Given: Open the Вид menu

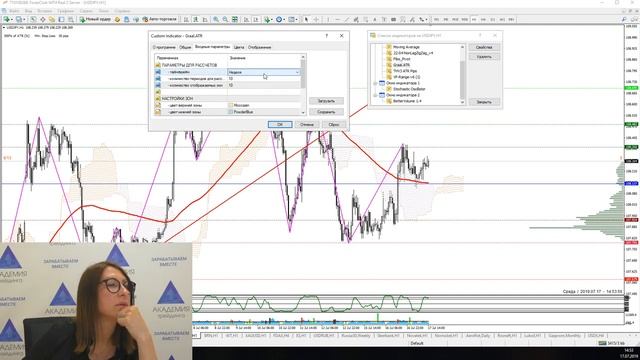Looking at the screenshot, I should coord(29,11).
